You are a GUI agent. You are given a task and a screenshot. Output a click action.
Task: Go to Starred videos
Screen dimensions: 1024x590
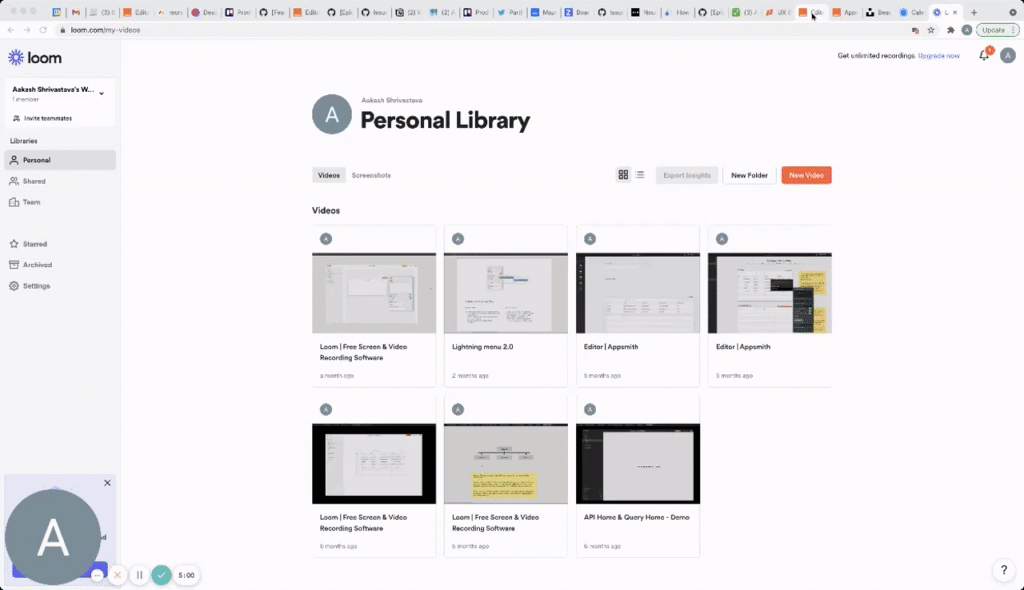[x=59, y=244]
